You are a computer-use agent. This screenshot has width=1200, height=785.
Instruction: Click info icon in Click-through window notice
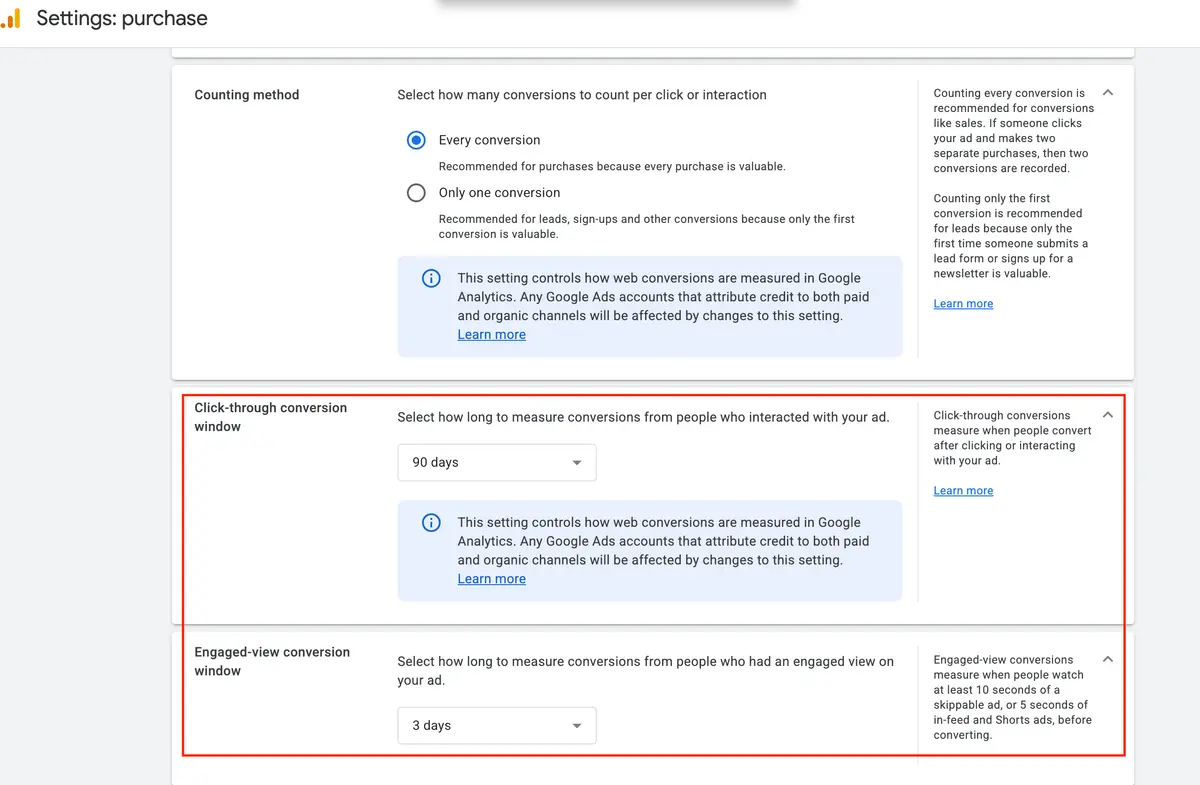pos(431,523)
